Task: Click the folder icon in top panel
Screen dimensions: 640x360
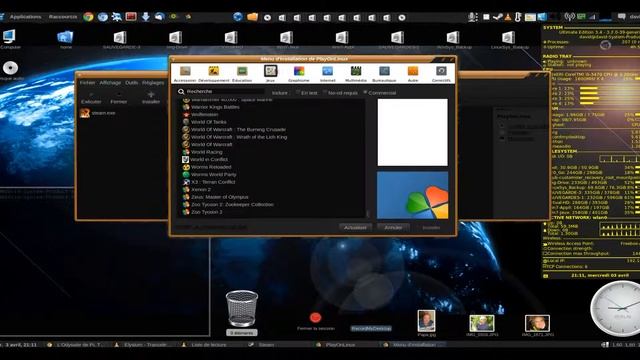Action: coord(252,17)
